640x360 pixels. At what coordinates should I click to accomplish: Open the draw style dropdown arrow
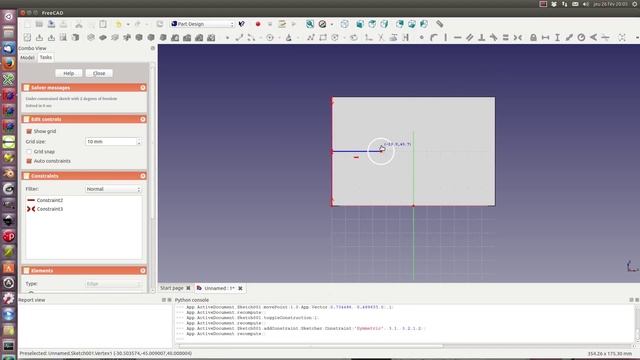pyautogui.click(x=331, y=24)
